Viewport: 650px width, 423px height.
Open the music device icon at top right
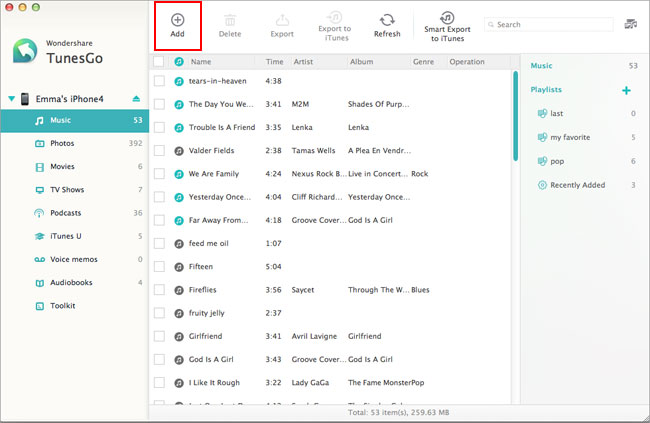pyautogui.click(x=631, y=24)
